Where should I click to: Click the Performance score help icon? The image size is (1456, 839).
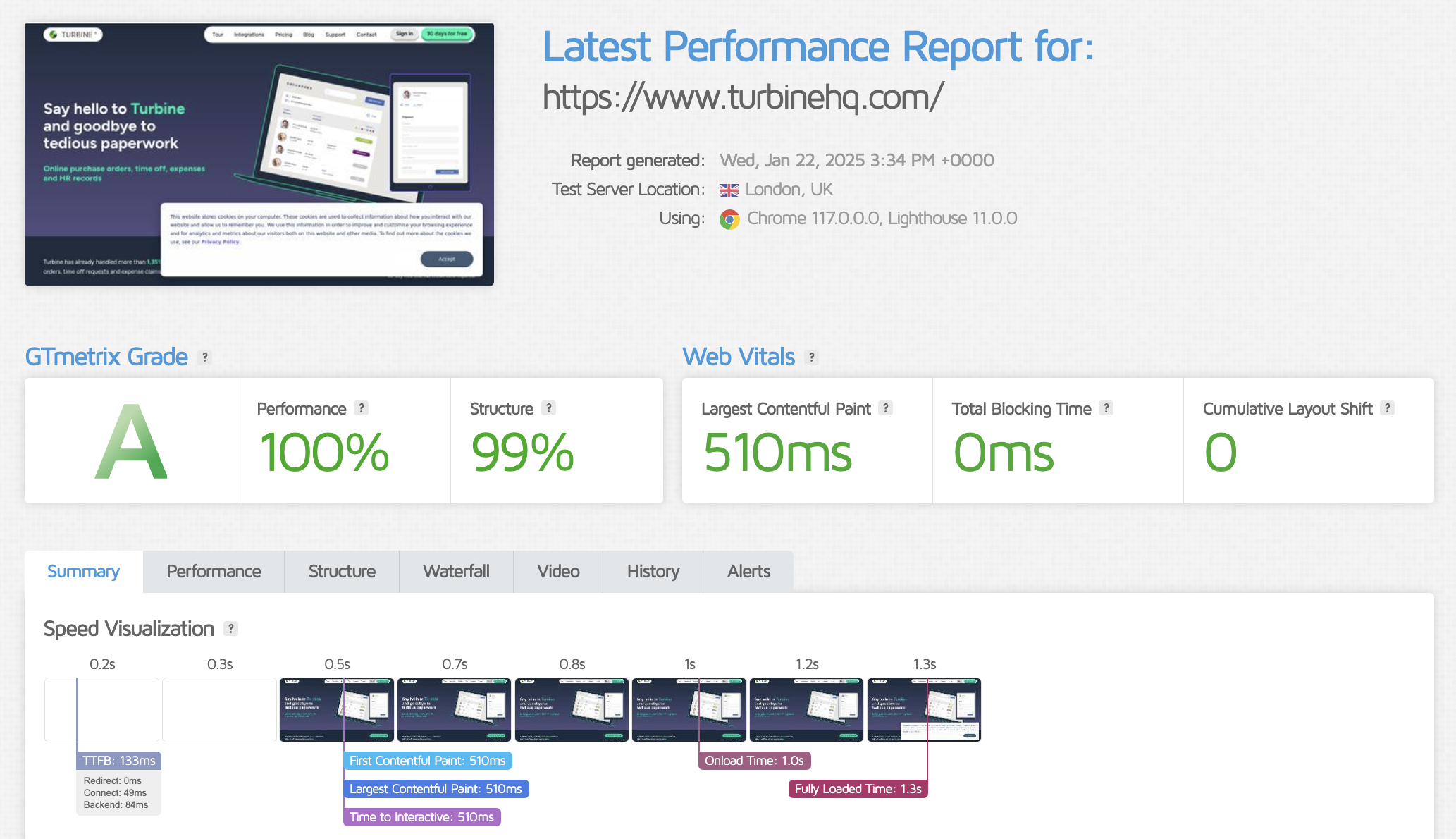point(360,408)
